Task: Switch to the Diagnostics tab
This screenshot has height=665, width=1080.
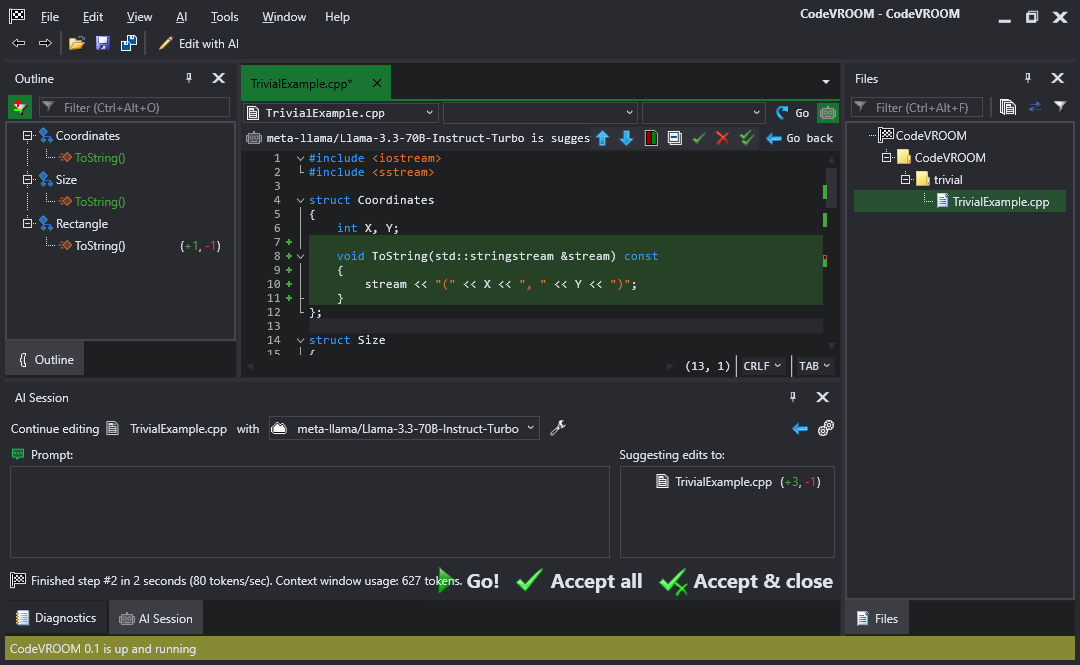Action: click(x=56, y=618)
